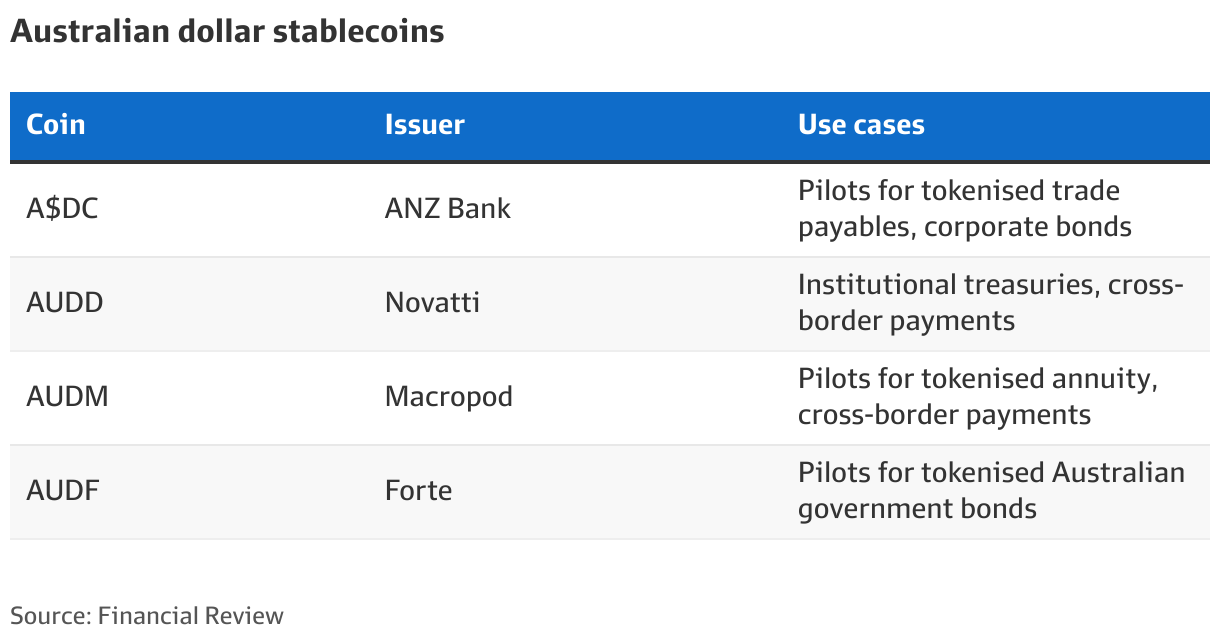Select the Forte issuer cell

click(418, 491)
